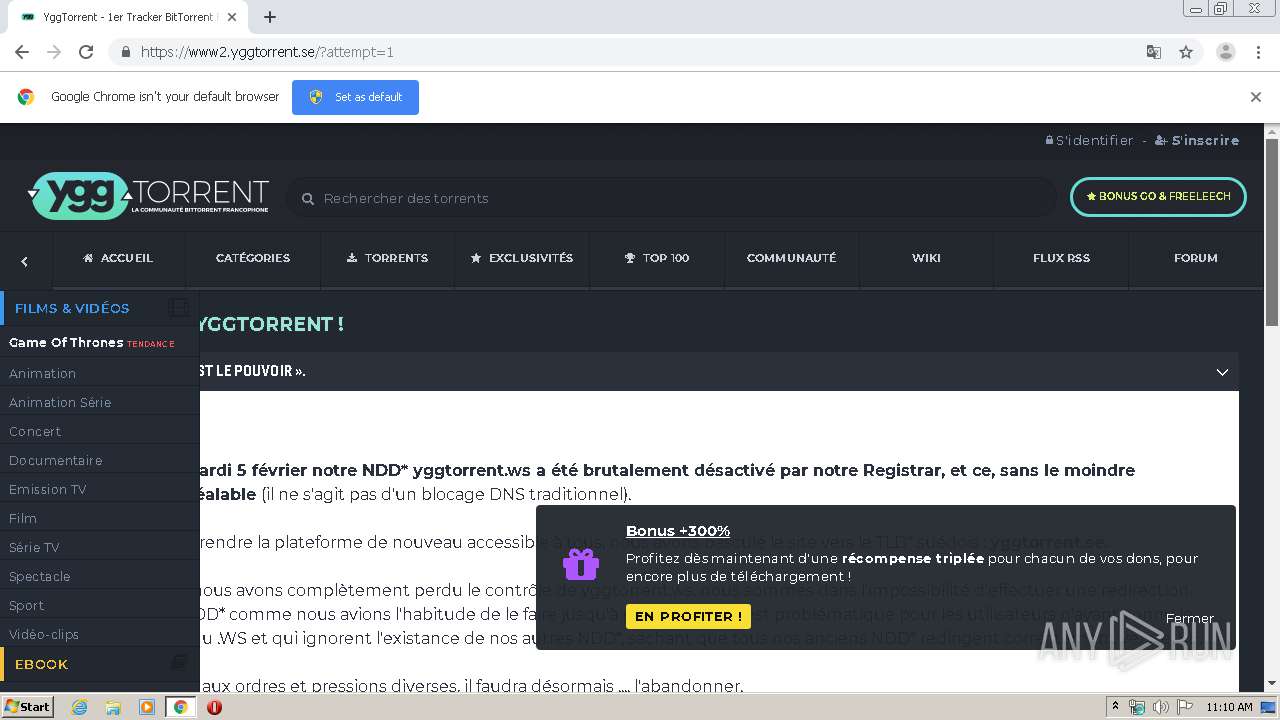1280x720 pixels.
Task: Open the Wiki menu item
Action: point(926,258)
